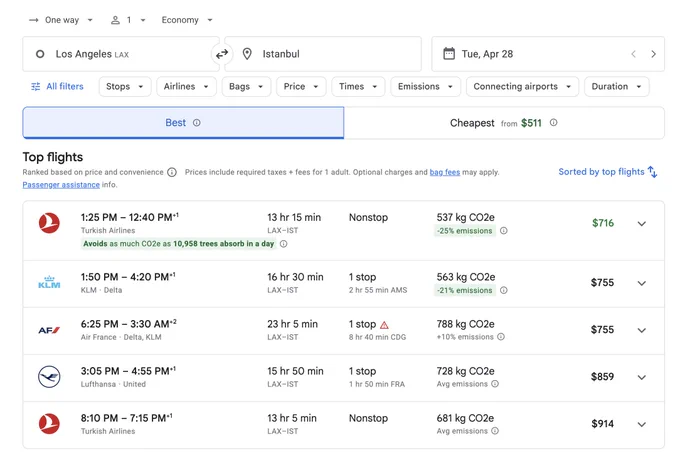Open the passenger count dropdown
The height and width of the screenshot is (458, 680).
tap(128, 20)
